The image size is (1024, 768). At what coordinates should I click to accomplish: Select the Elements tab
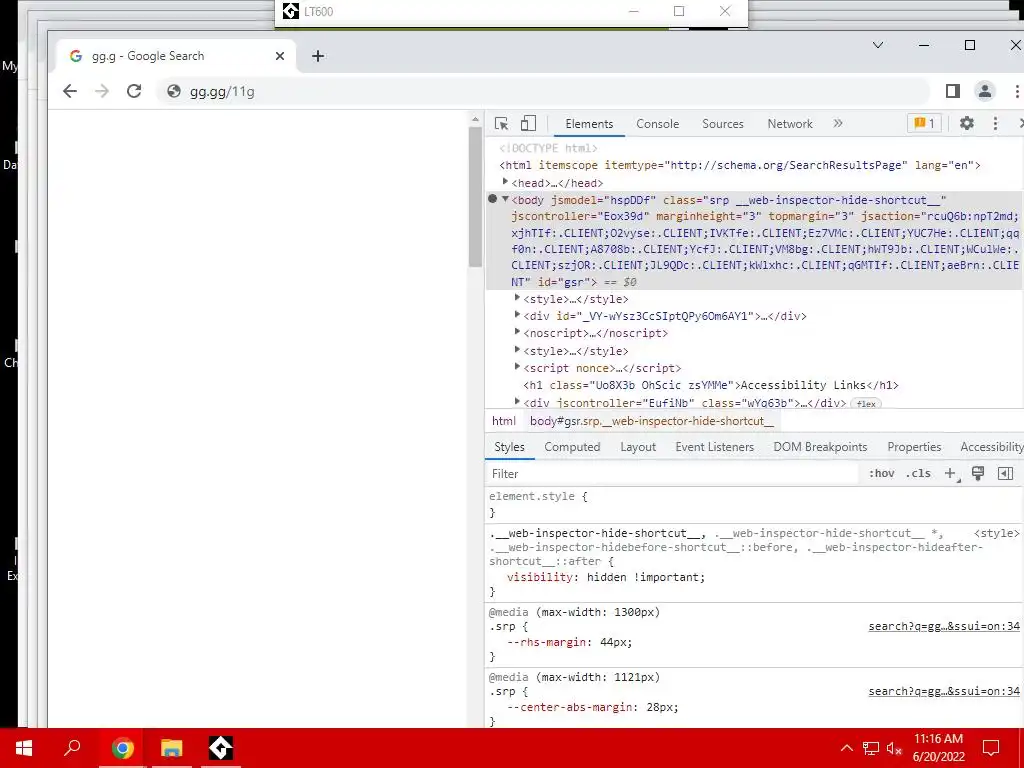click(589, 123)
